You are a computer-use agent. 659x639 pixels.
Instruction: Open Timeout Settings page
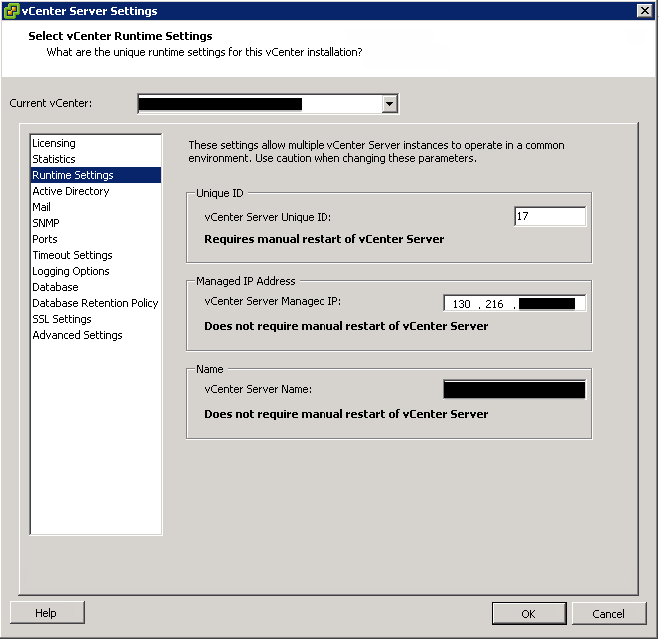[72, 255]
